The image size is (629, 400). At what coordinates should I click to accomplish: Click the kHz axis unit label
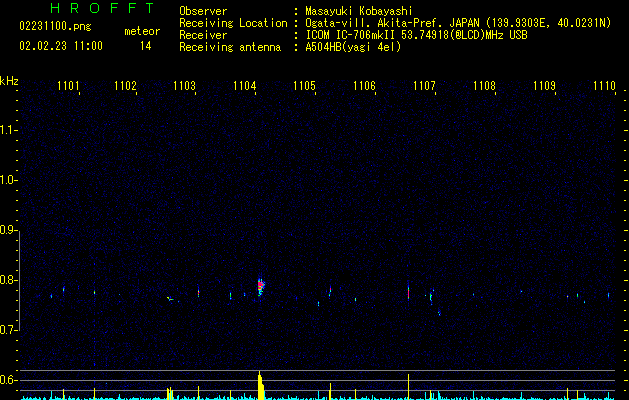(9, 81)
